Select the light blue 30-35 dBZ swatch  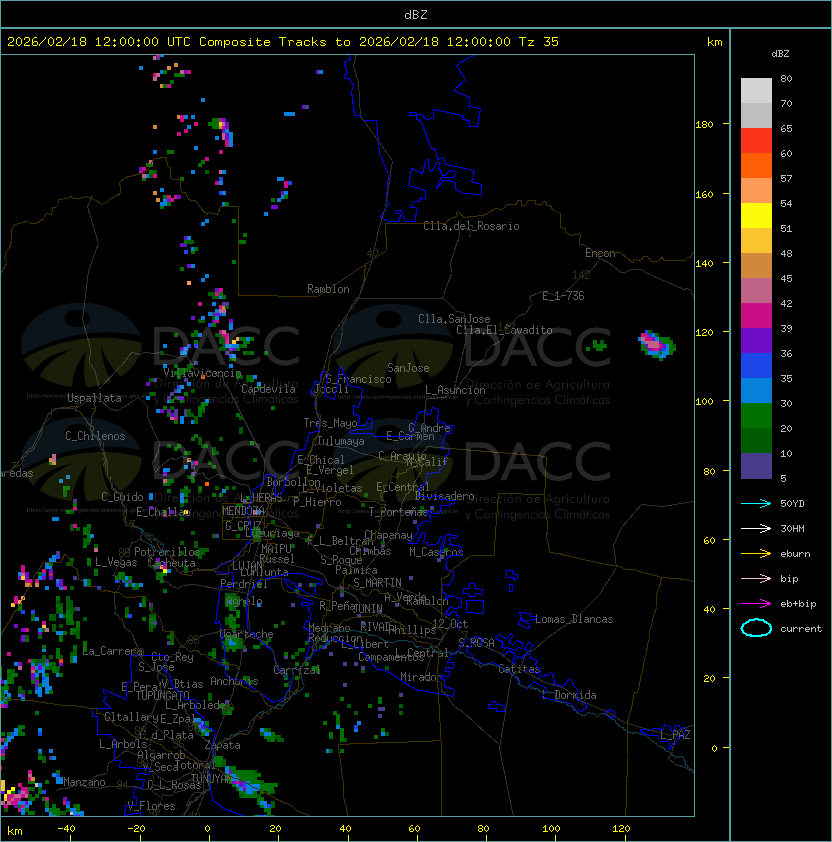(x=756, y=390)
